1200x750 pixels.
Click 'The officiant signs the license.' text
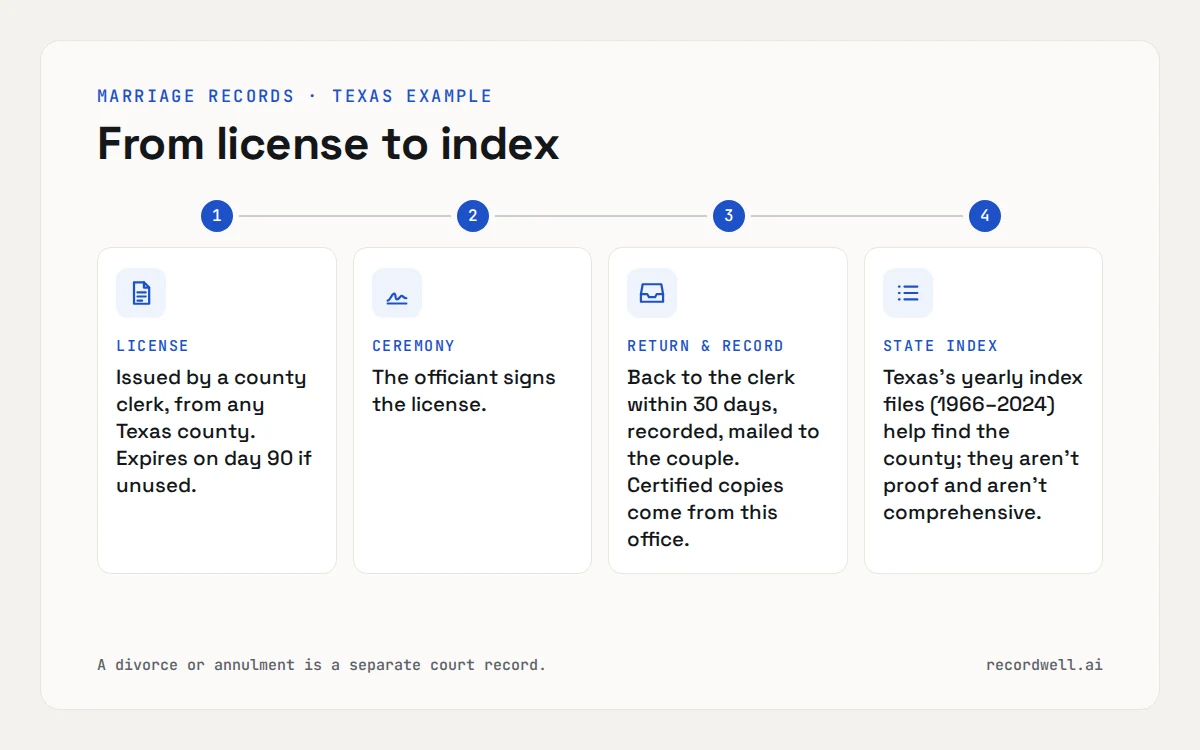[464, 391]
